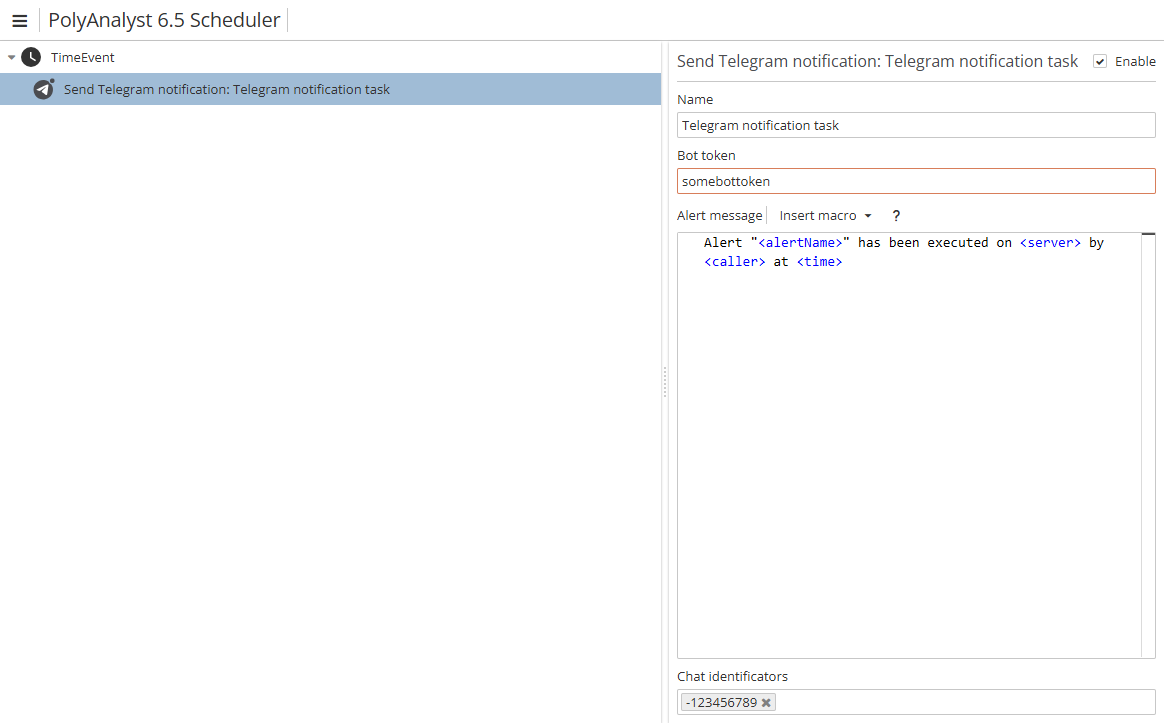This screenshot has width=1164, height=723.
Task: Open the Insert macro dropdown
Action: [825, 216]
